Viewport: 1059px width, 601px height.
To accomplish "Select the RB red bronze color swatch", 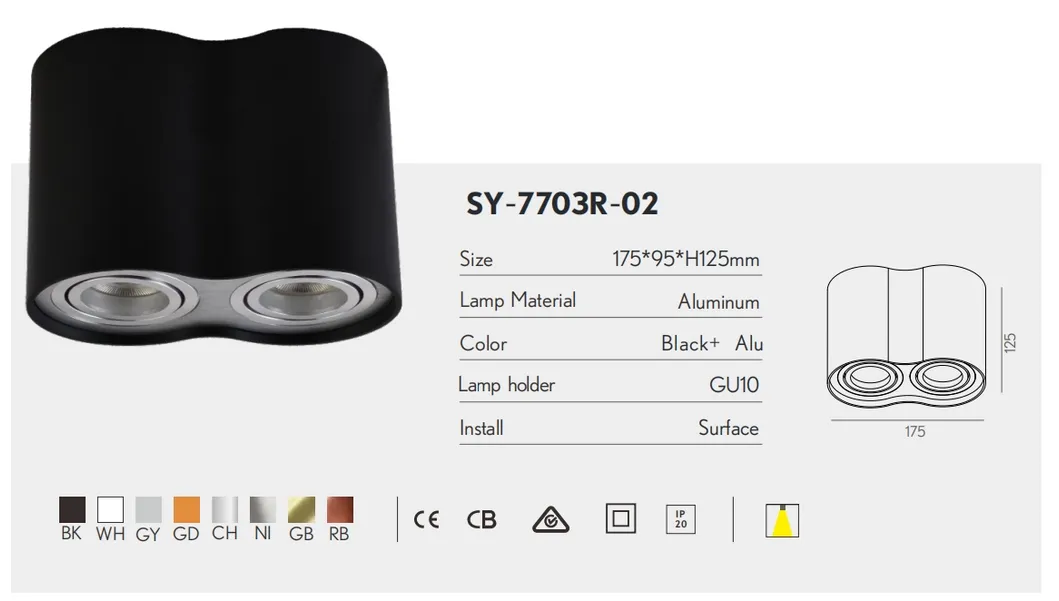I will 340,510.
